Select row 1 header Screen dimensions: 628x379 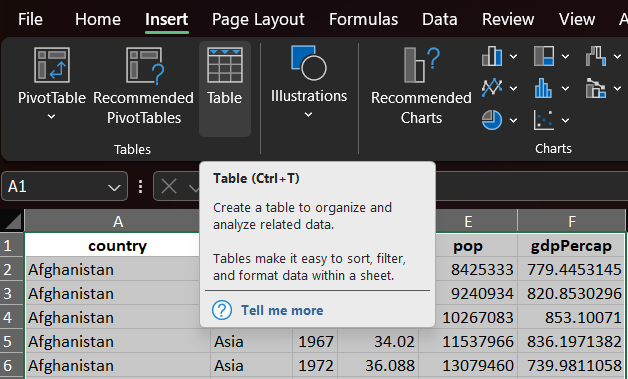coord(12,245)
